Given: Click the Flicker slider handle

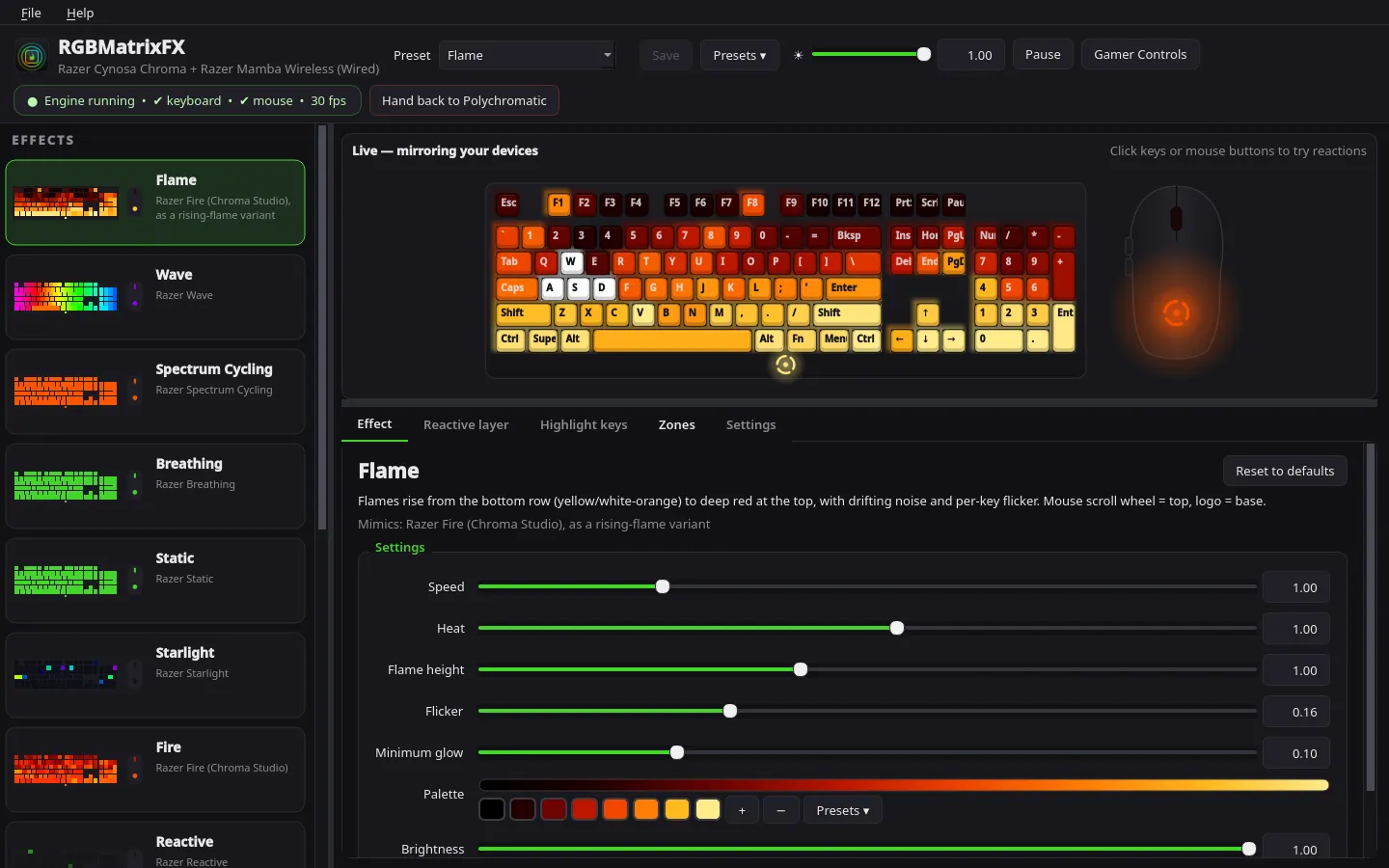Looking at the screenshot, I should point(730,711).
